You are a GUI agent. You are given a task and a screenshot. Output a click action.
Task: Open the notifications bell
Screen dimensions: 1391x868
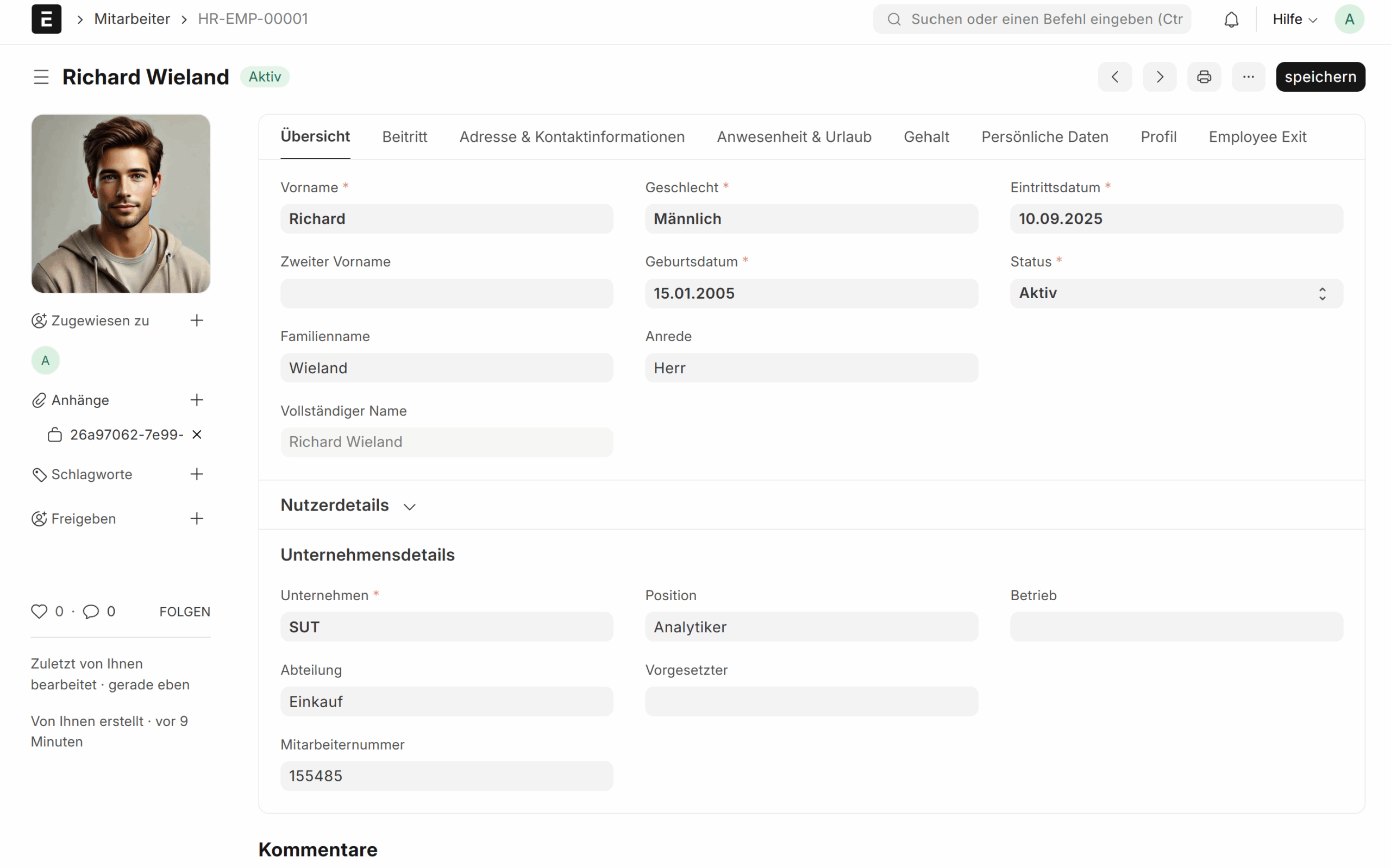(x=1231, y=20)
